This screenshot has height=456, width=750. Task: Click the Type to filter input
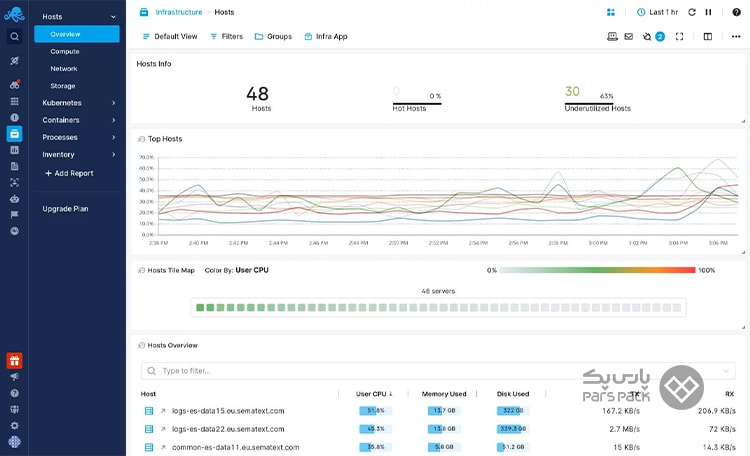(438, 371)
